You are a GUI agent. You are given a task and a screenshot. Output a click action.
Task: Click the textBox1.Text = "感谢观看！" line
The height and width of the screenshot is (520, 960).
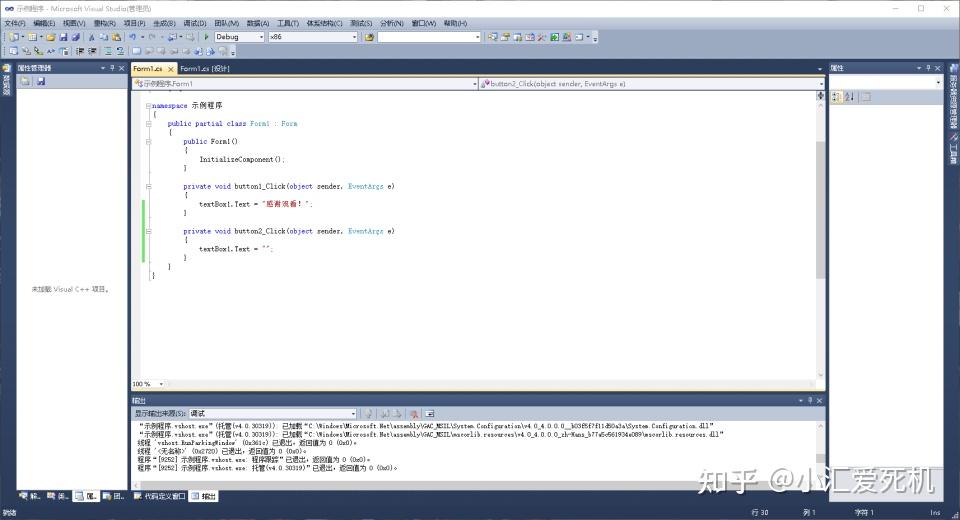tap(256, 204)
